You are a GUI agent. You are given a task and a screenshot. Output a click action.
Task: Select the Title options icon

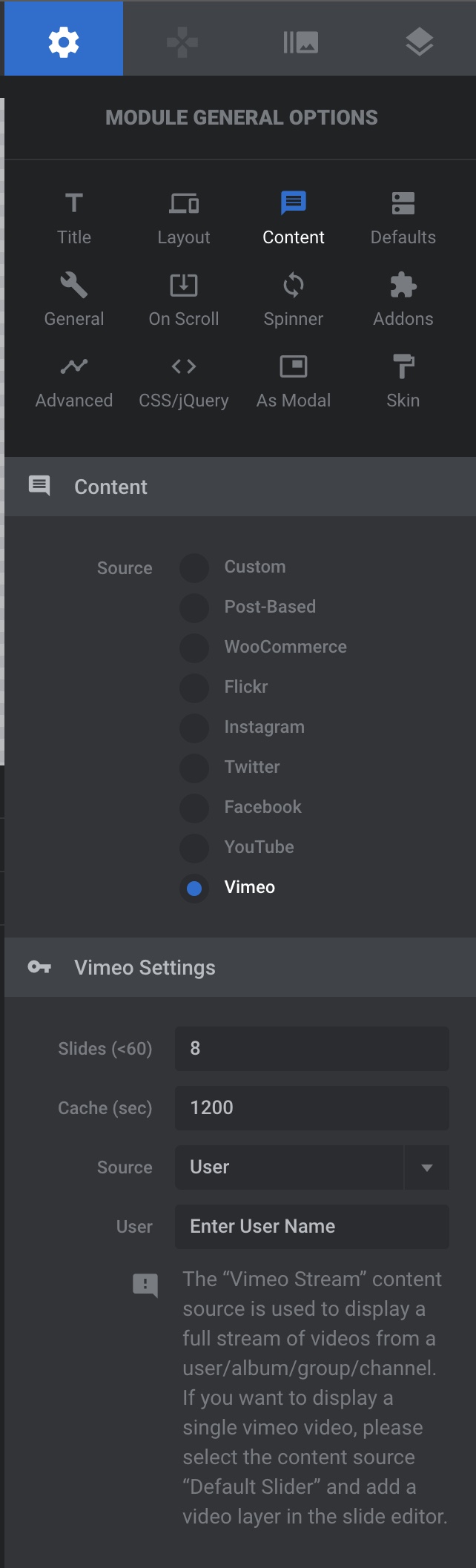74,202
